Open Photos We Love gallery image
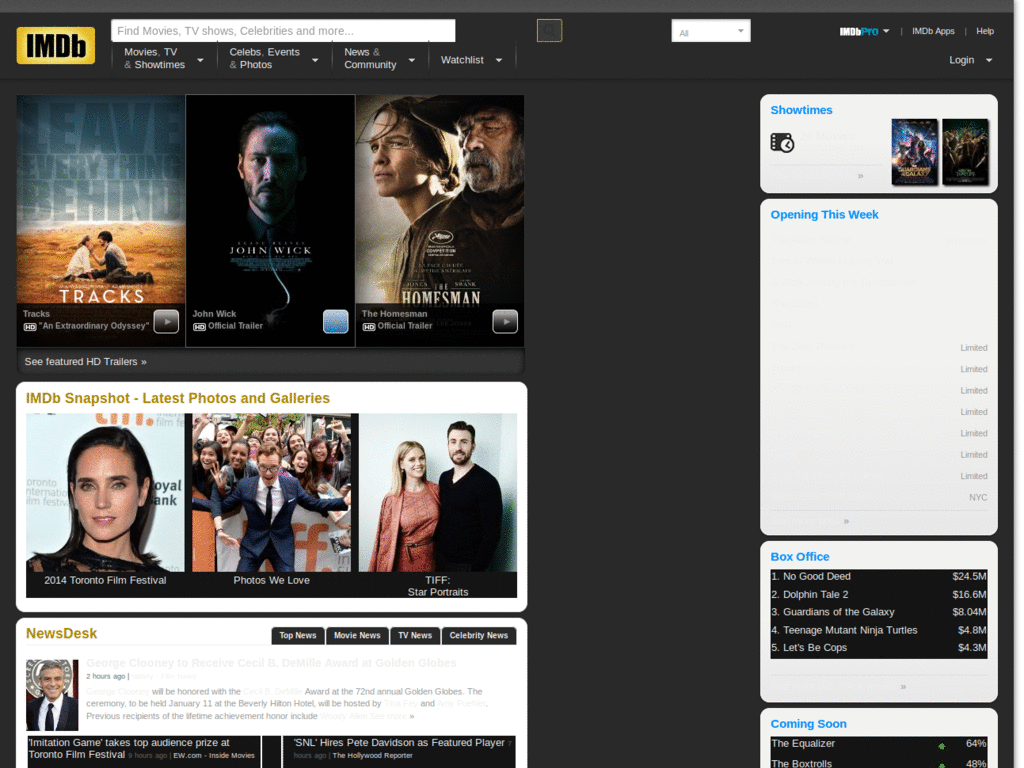The width and height of the screenshot is (1024, 768). pos(271,492)
